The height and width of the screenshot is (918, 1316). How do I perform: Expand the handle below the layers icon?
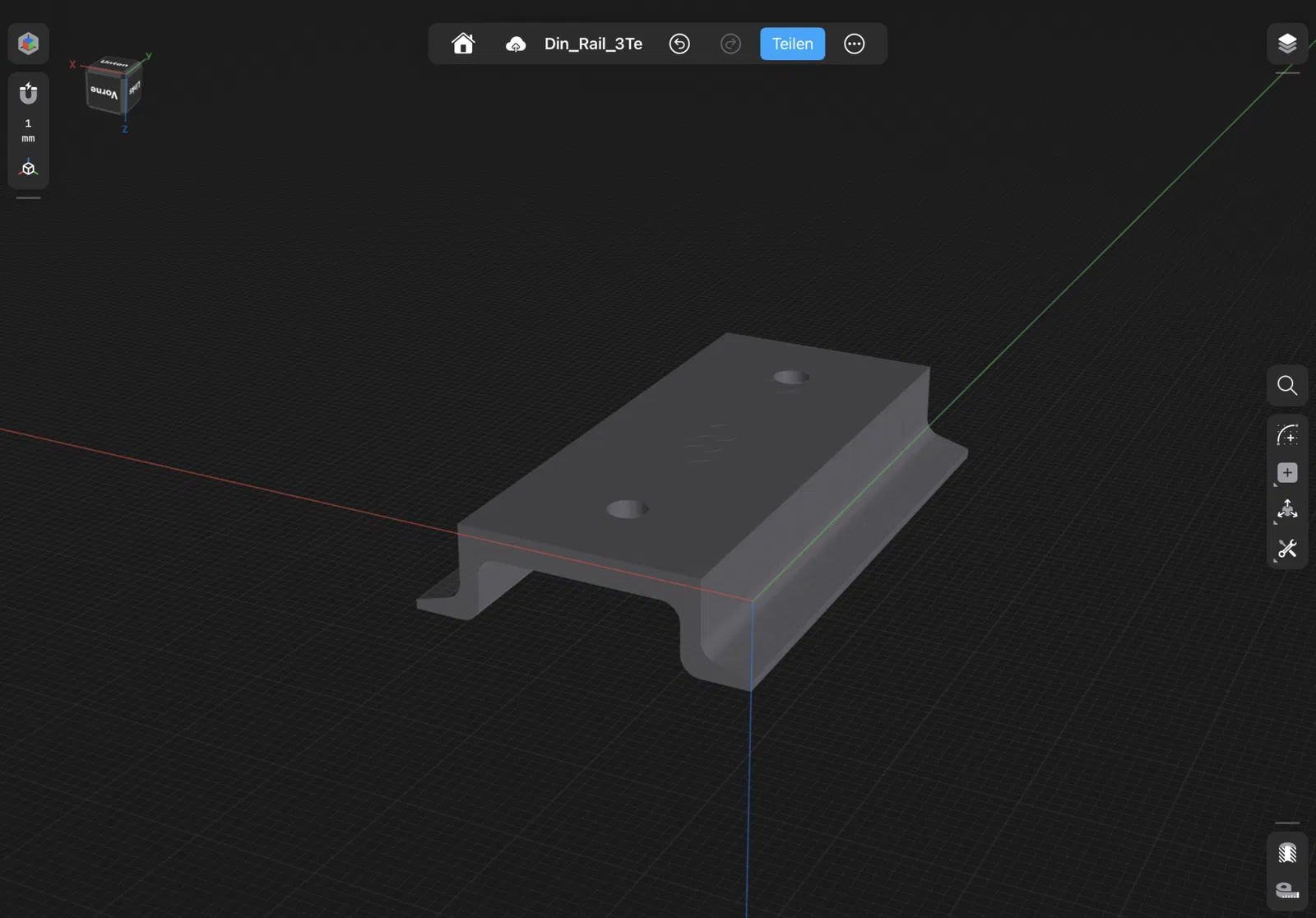(x=1287, y=73)
